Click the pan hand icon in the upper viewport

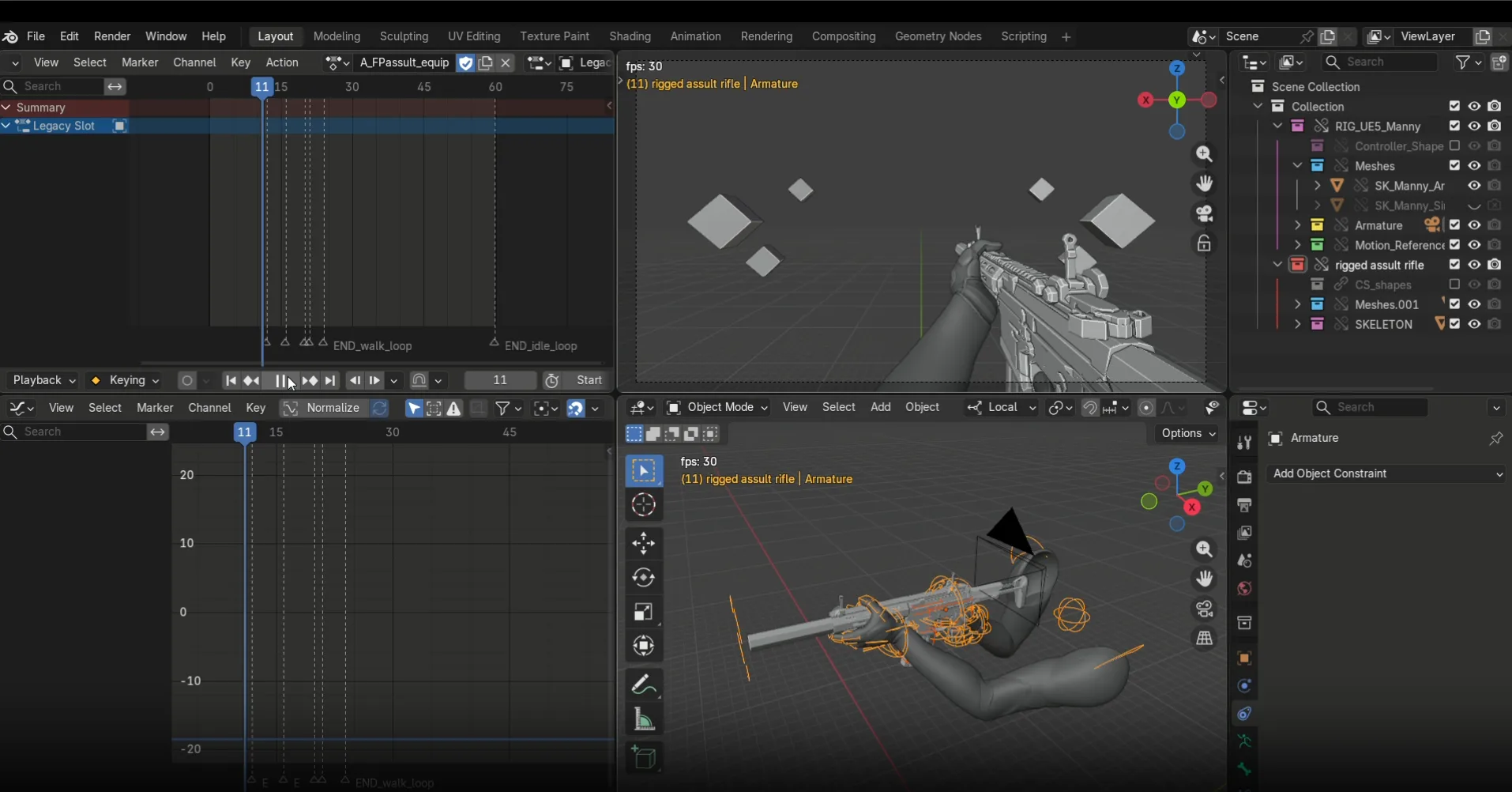pos(1204,184)
